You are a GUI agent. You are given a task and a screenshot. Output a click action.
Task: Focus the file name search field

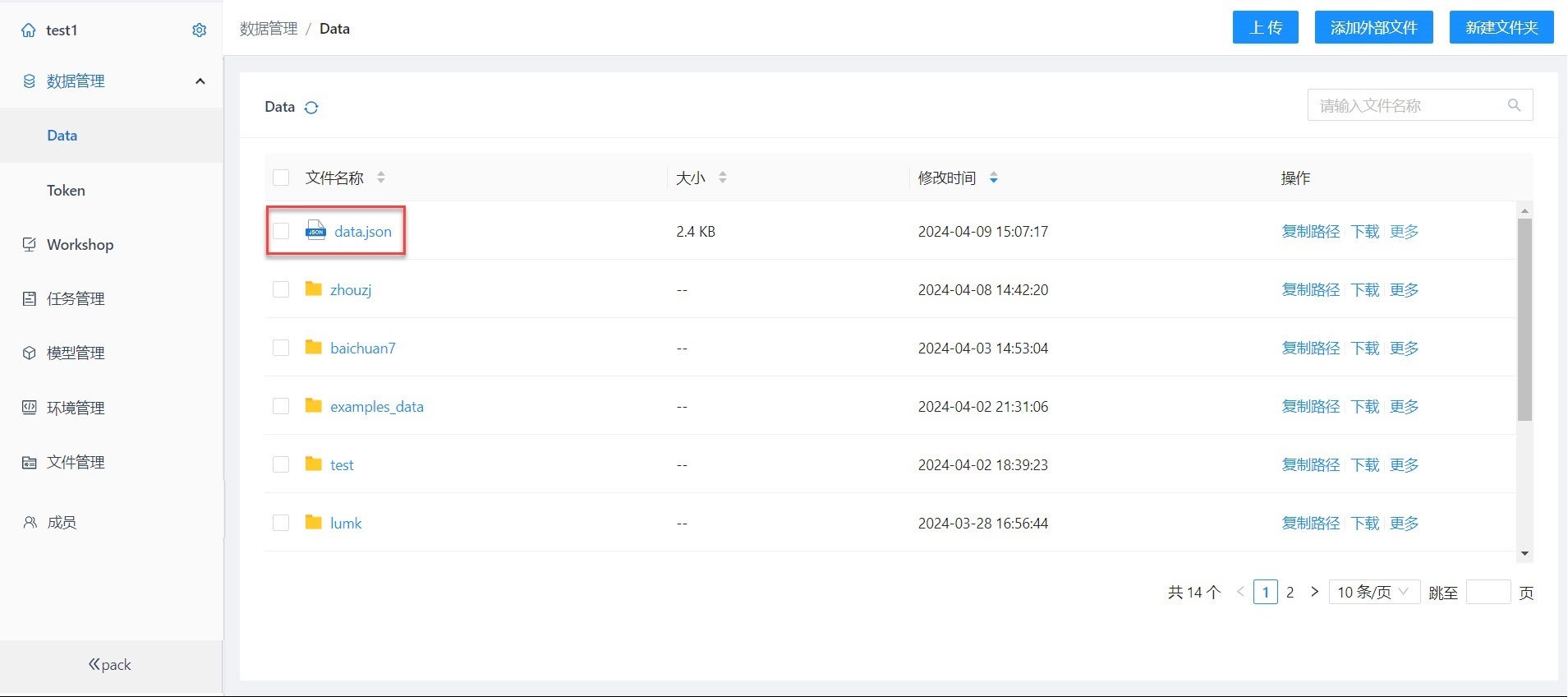click(x=1406, y=105)
